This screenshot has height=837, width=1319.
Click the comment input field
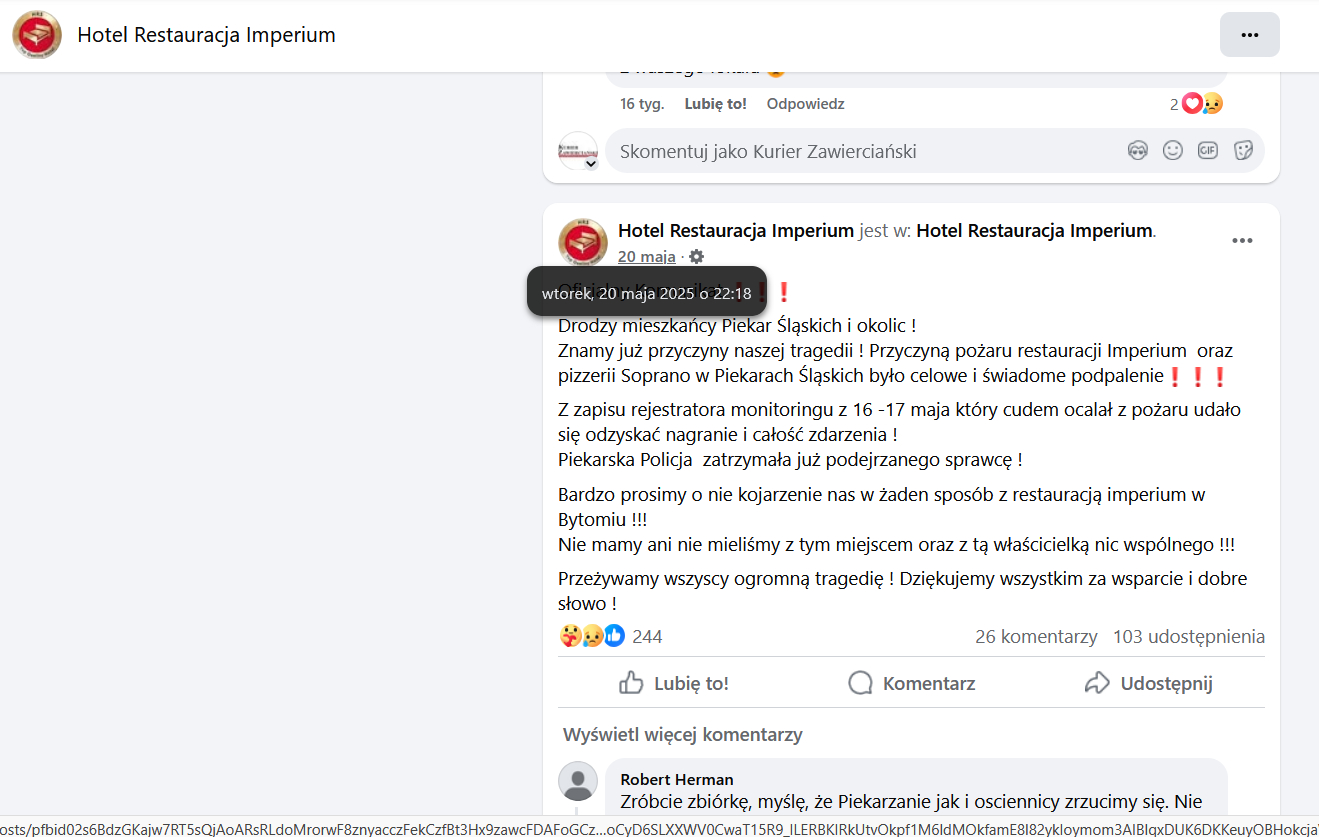pos(860,152)
